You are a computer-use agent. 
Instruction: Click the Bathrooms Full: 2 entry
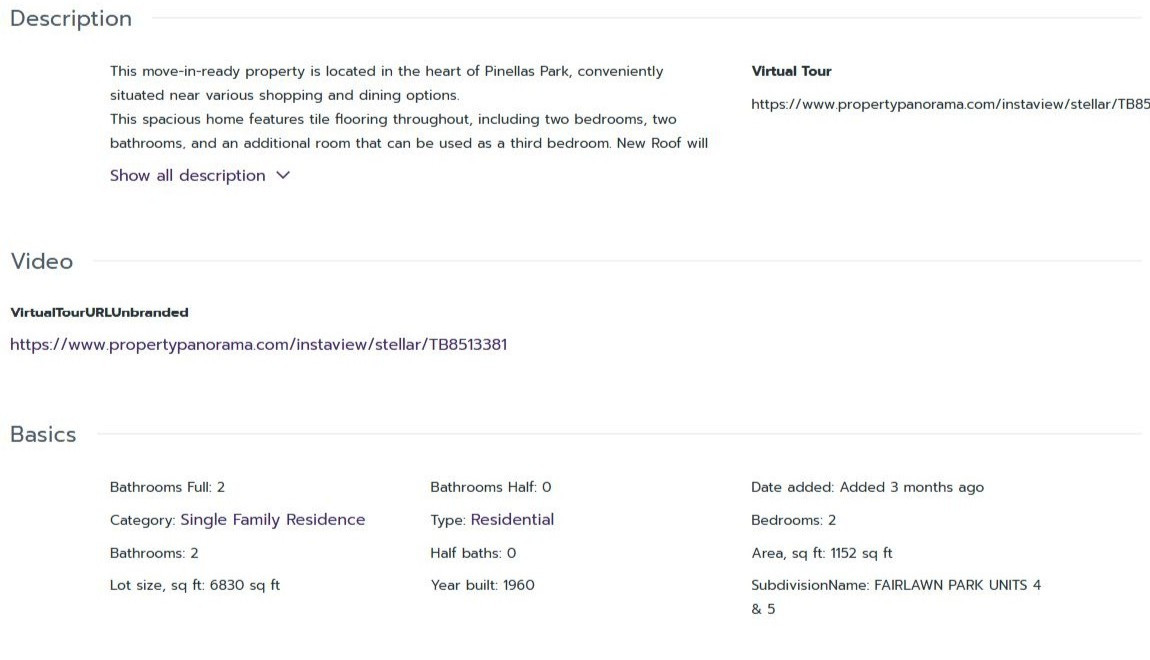tap(167, 487)
